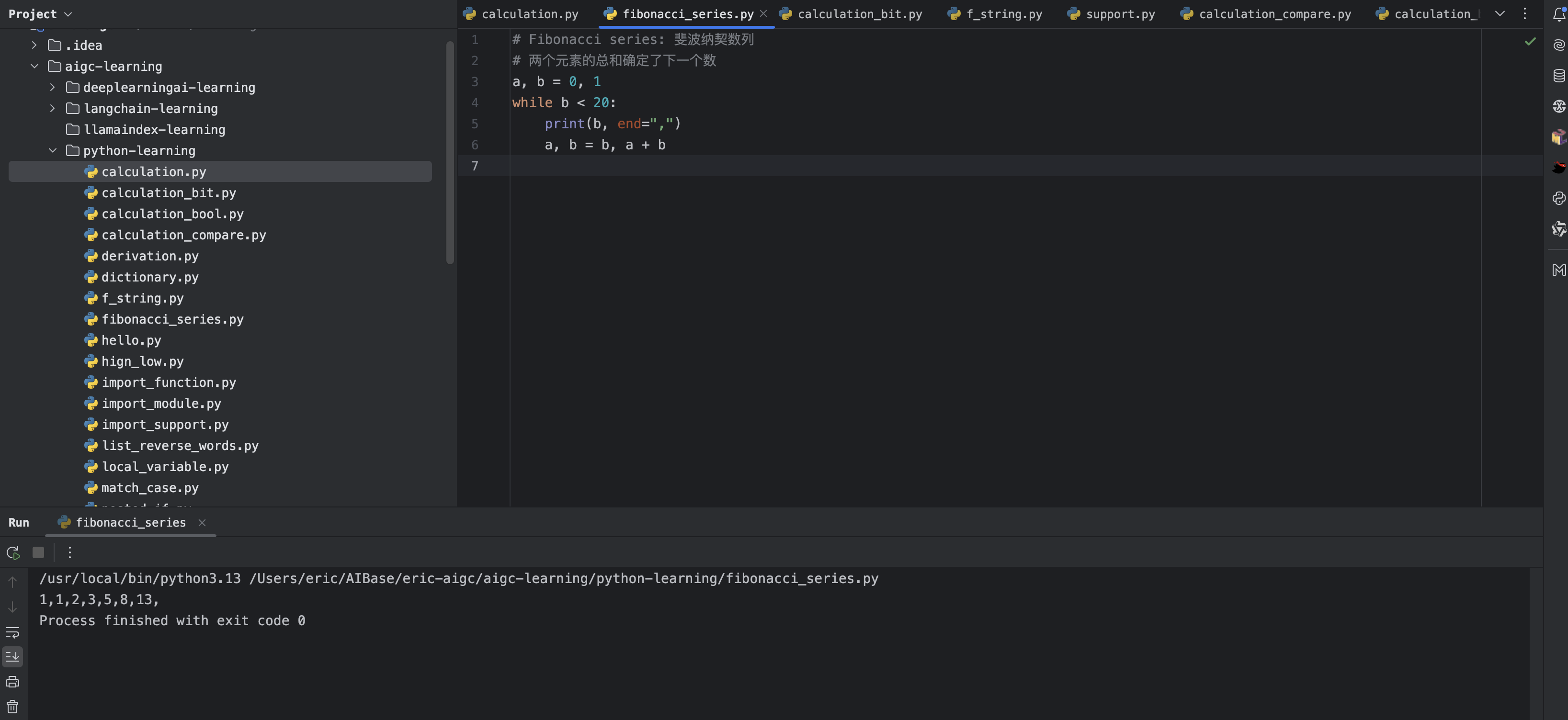
Task: Select the llamaindex-learning folder
Action: click(x=146, y=130)
